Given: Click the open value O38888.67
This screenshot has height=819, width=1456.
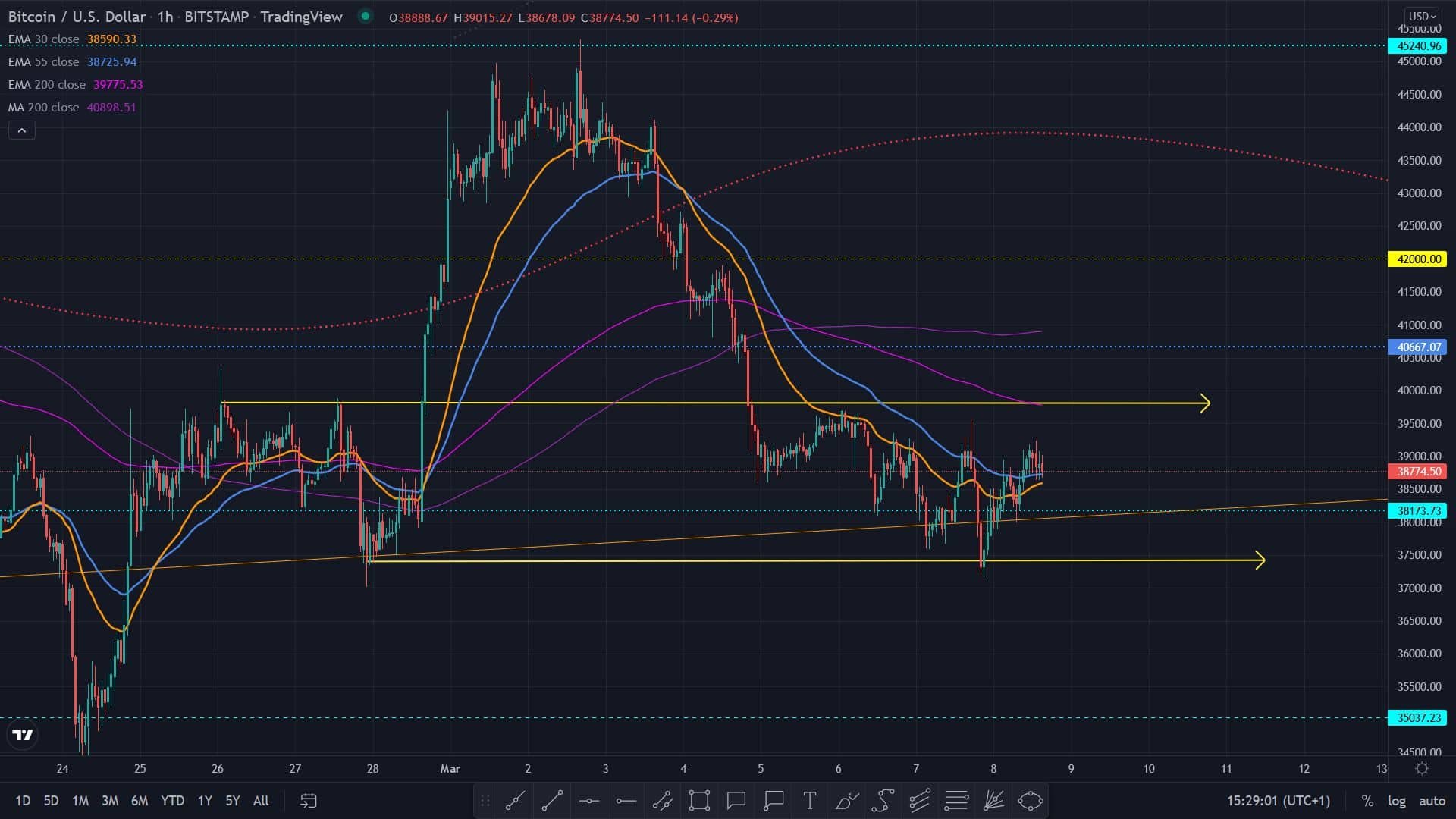Looking at the screenshot, I should point(419,17).
